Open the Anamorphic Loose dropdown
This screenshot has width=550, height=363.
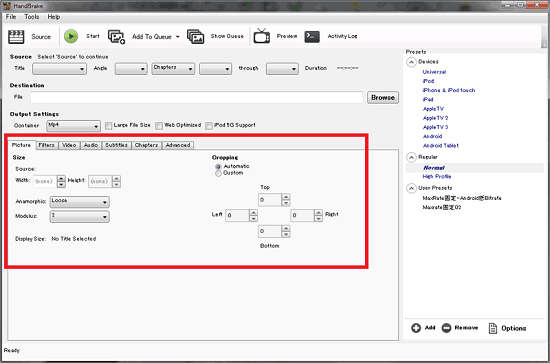pyautogui.click(x=80, y=202)
